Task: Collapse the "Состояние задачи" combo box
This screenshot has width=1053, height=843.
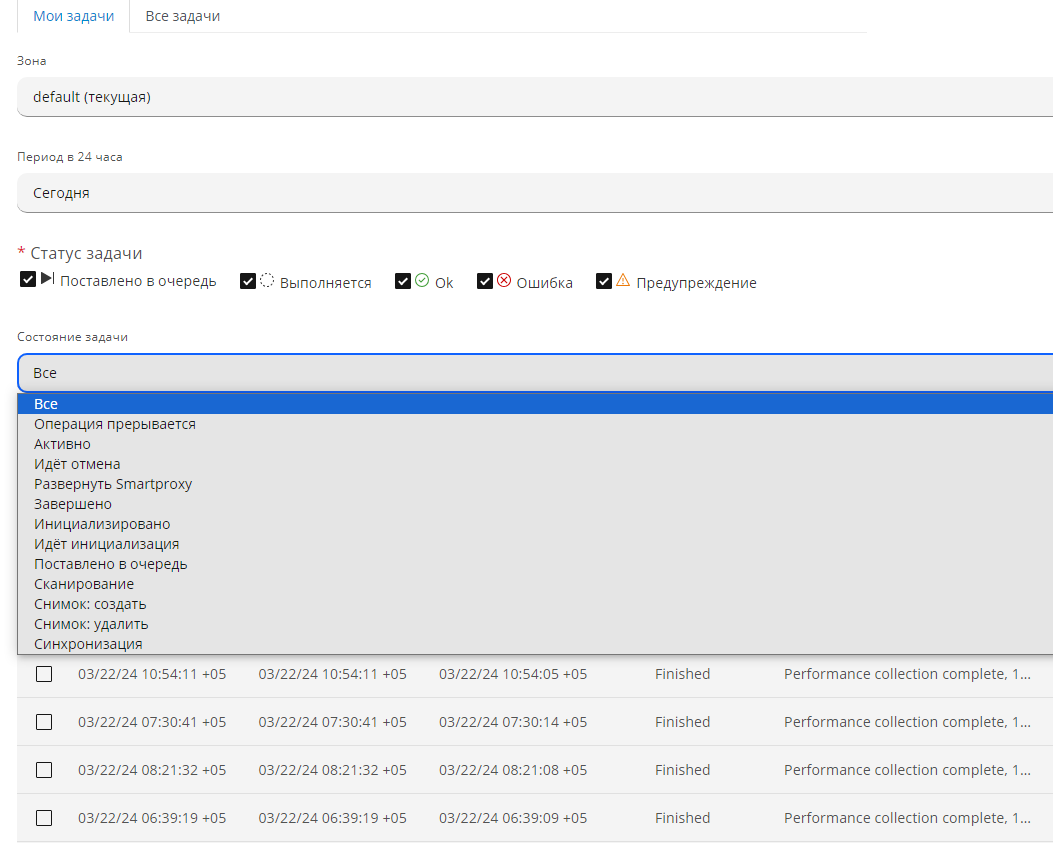Action: click(x=535, y=372)
